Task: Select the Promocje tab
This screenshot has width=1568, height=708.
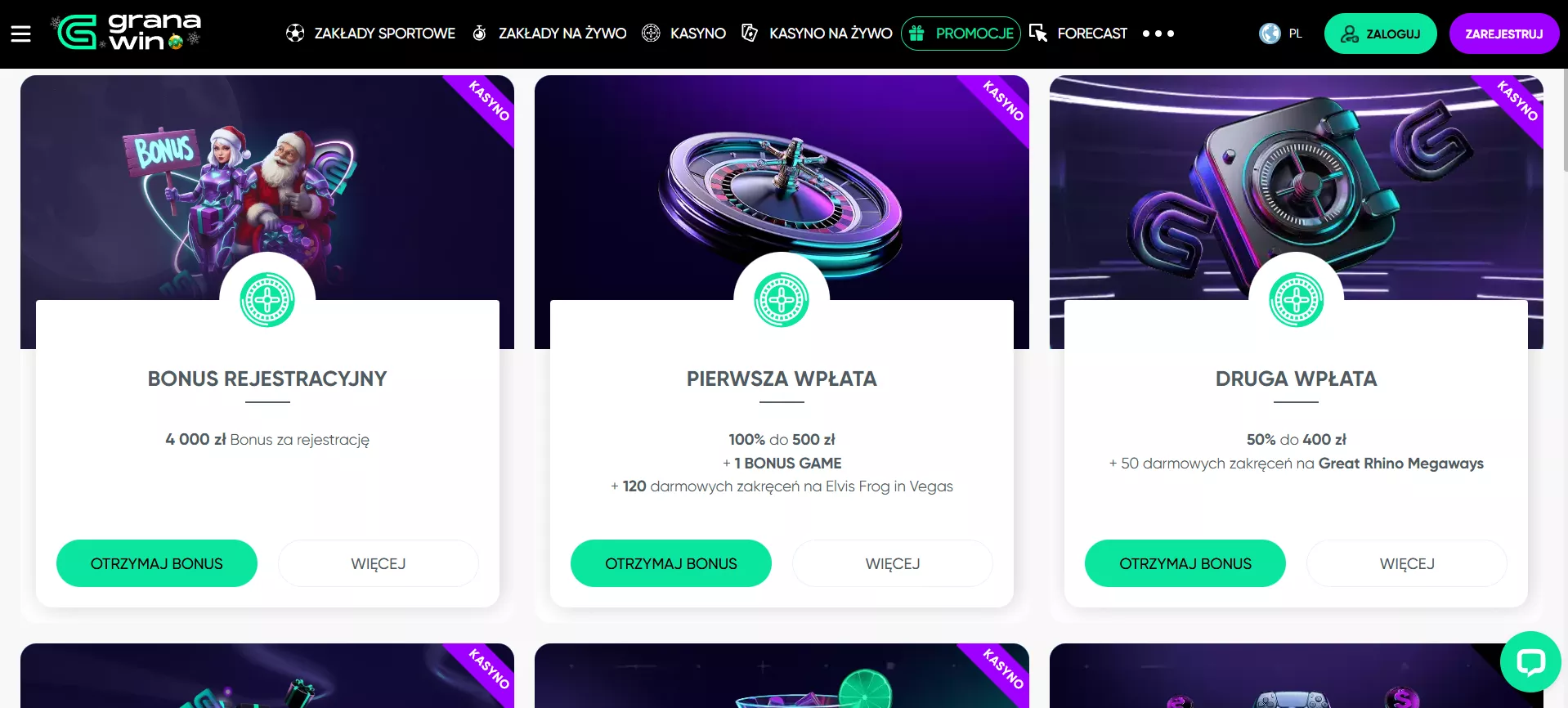Action: [974, 34]
